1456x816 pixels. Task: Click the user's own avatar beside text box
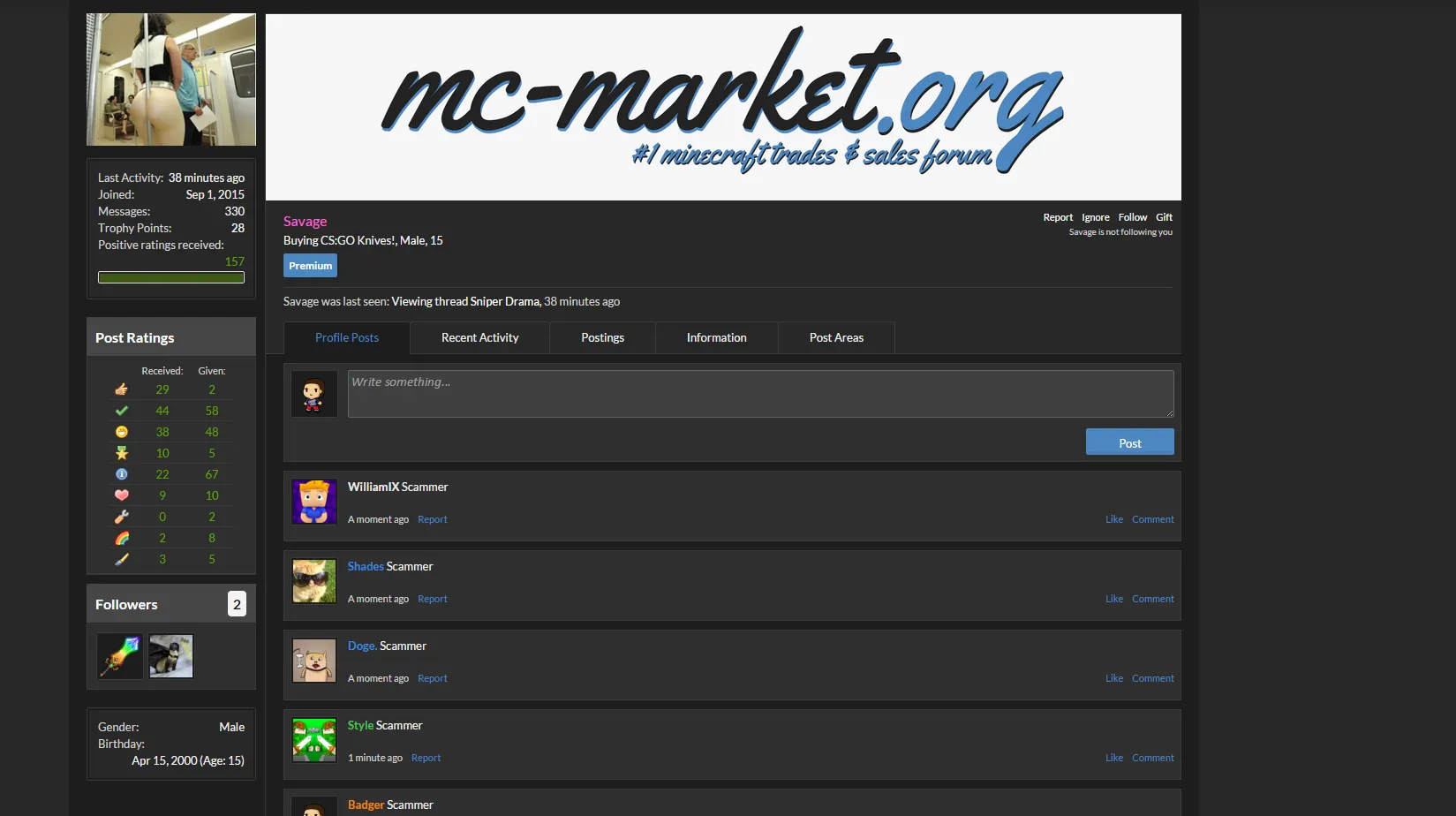[314, 394]
